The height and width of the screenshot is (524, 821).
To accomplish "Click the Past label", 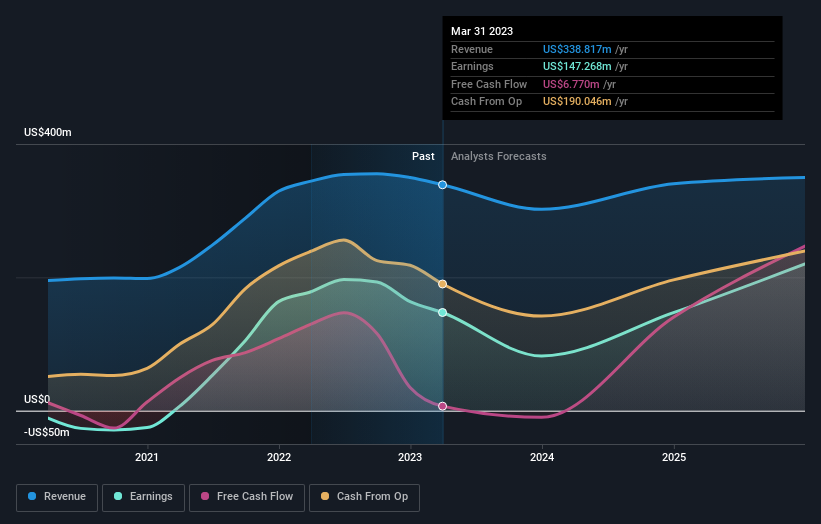I will [x=423, y=156].
